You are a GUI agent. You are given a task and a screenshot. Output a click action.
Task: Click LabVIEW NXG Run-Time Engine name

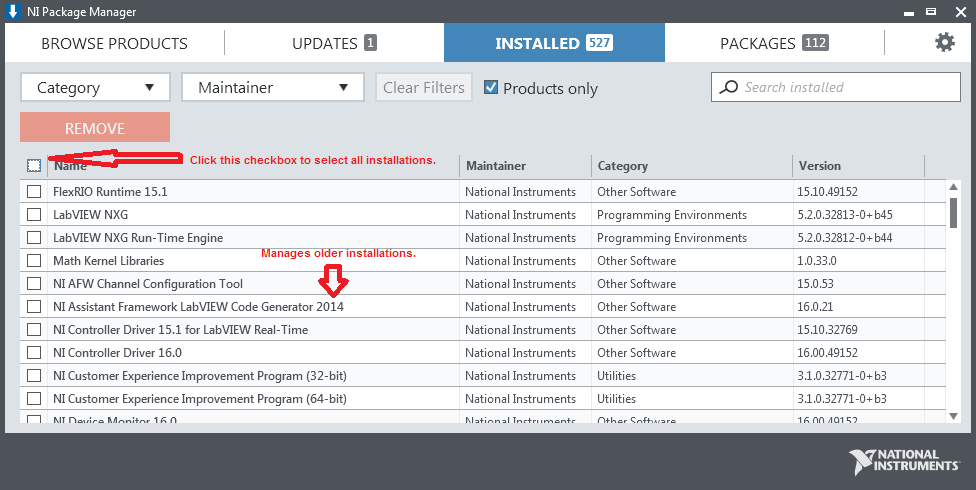(x=138, y=238)
